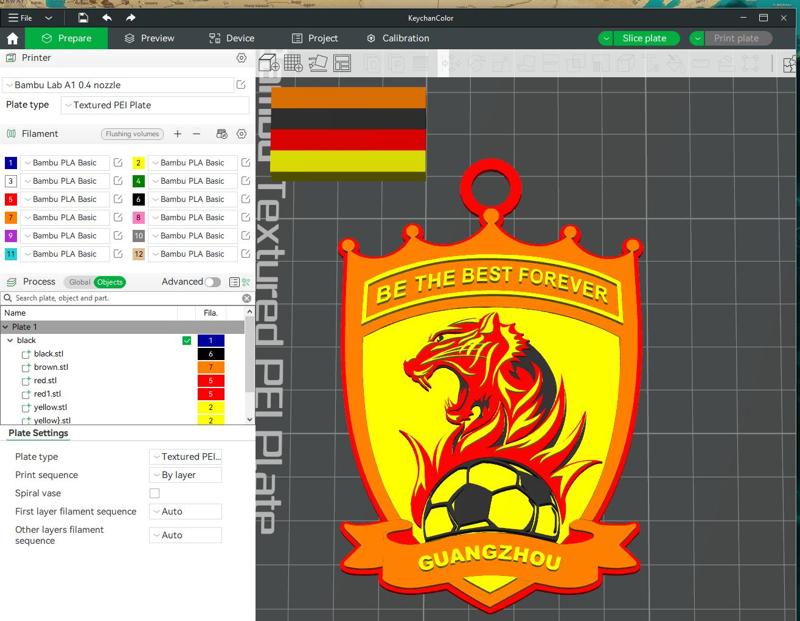Switch to the Calibration tab
800x621 pixels.
pos(398,38)
